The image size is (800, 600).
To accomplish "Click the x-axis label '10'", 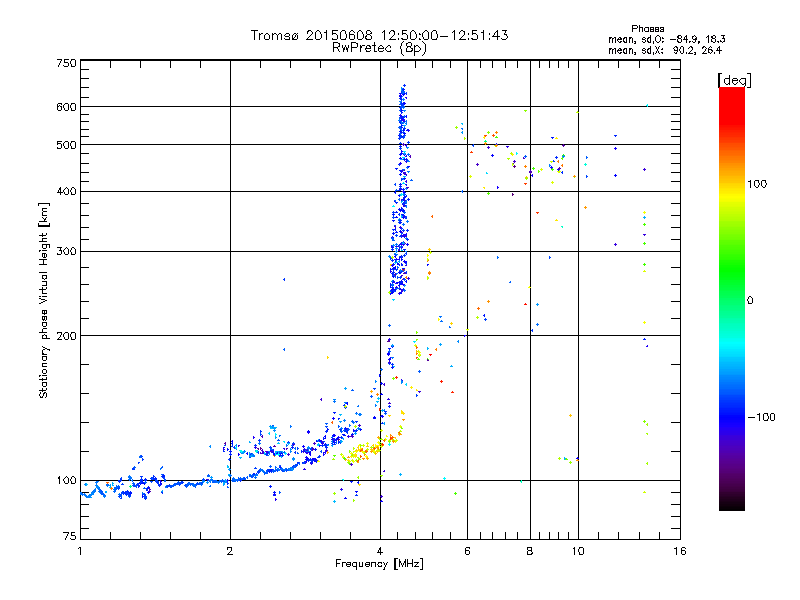I will coord(578,551).
